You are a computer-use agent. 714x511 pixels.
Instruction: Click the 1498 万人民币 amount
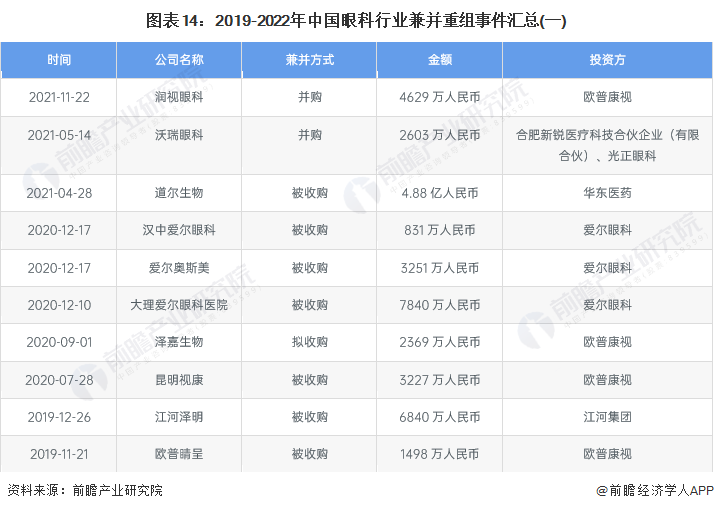439,454
